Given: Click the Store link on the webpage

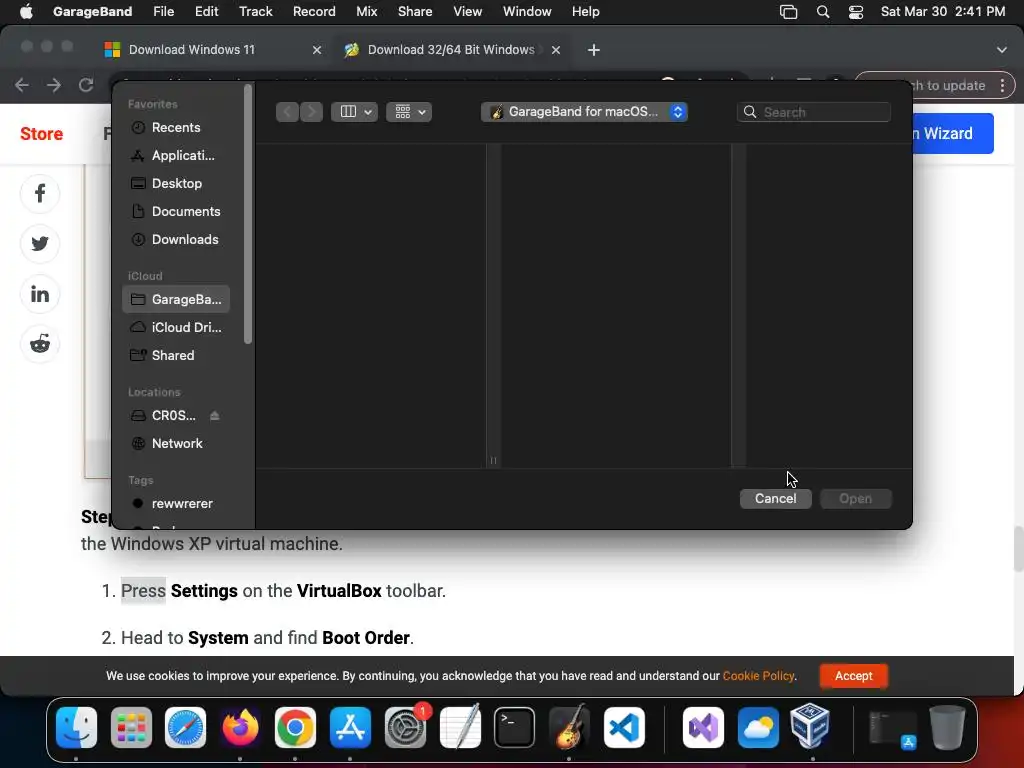Looking at the screenshot, I should coord(41,133).
